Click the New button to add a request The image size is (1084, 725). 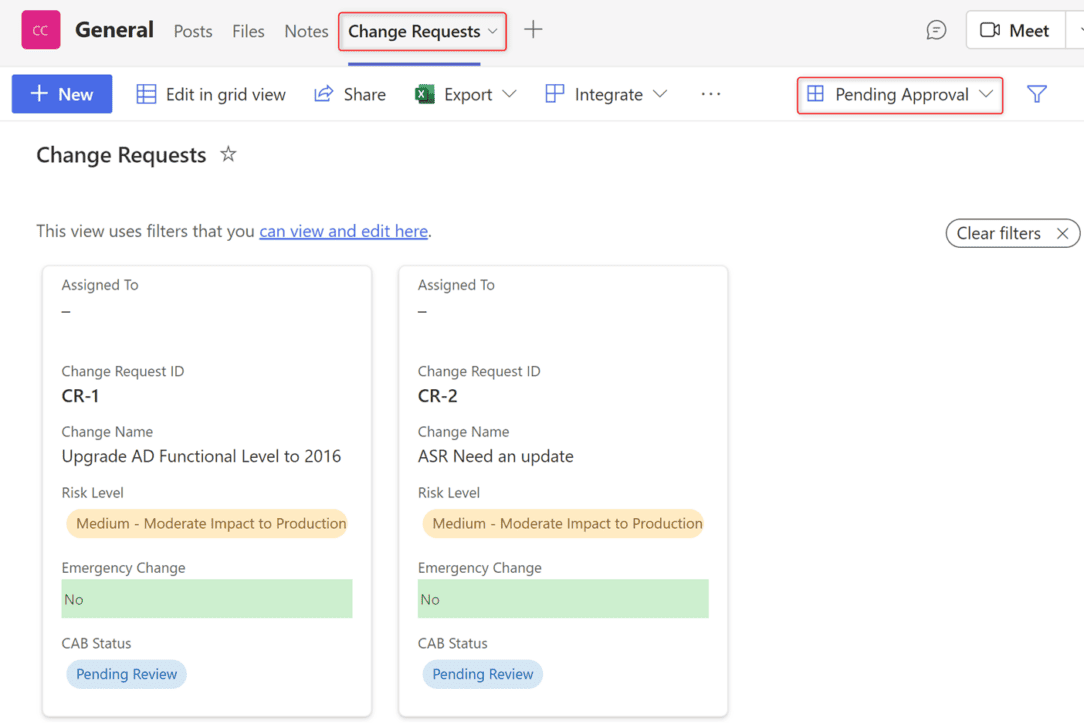coord(61,93)
